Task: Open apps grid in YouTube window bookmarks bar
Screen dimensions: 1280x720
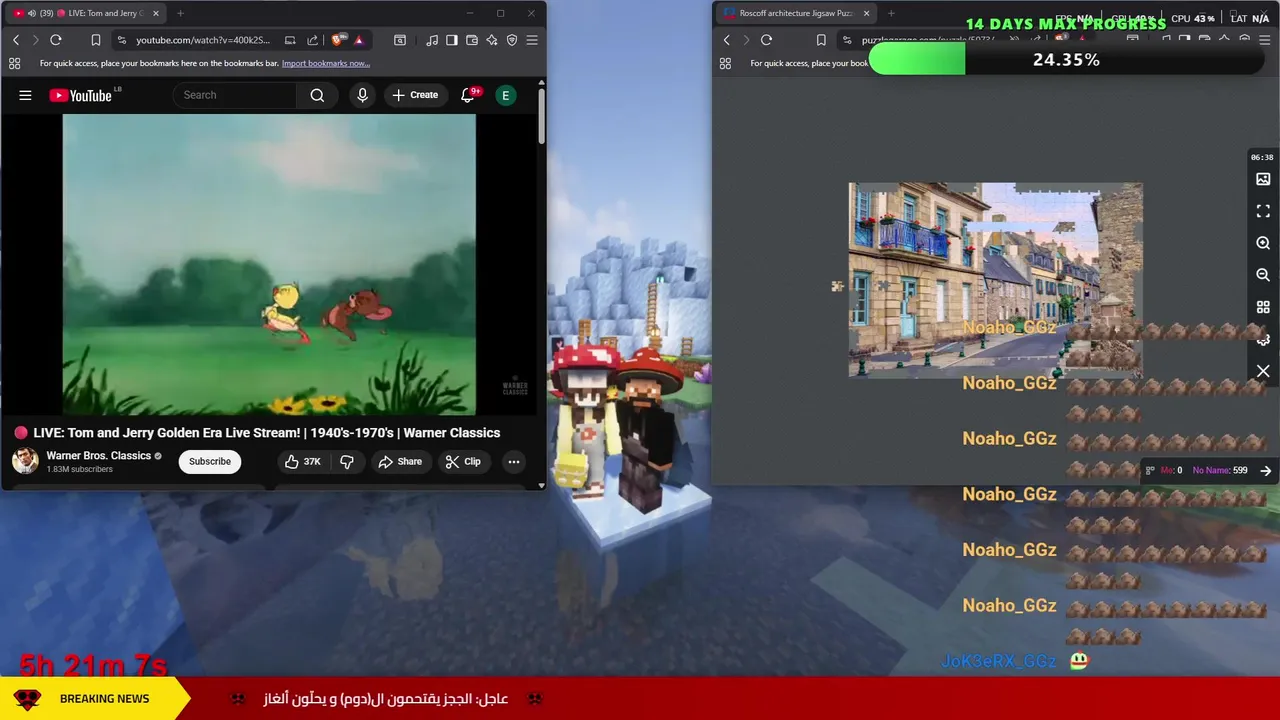Action: (14, 63)
